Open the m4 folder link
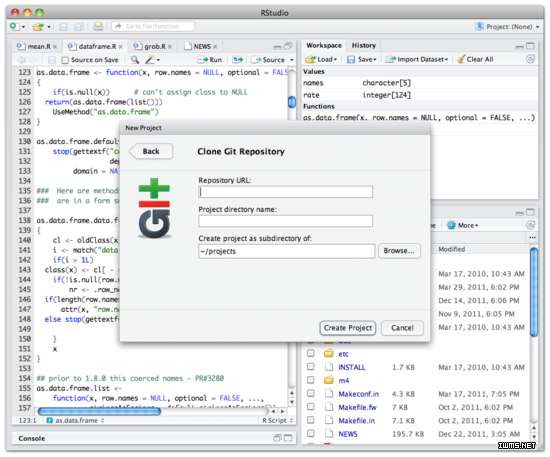 (x=343, y=381)
